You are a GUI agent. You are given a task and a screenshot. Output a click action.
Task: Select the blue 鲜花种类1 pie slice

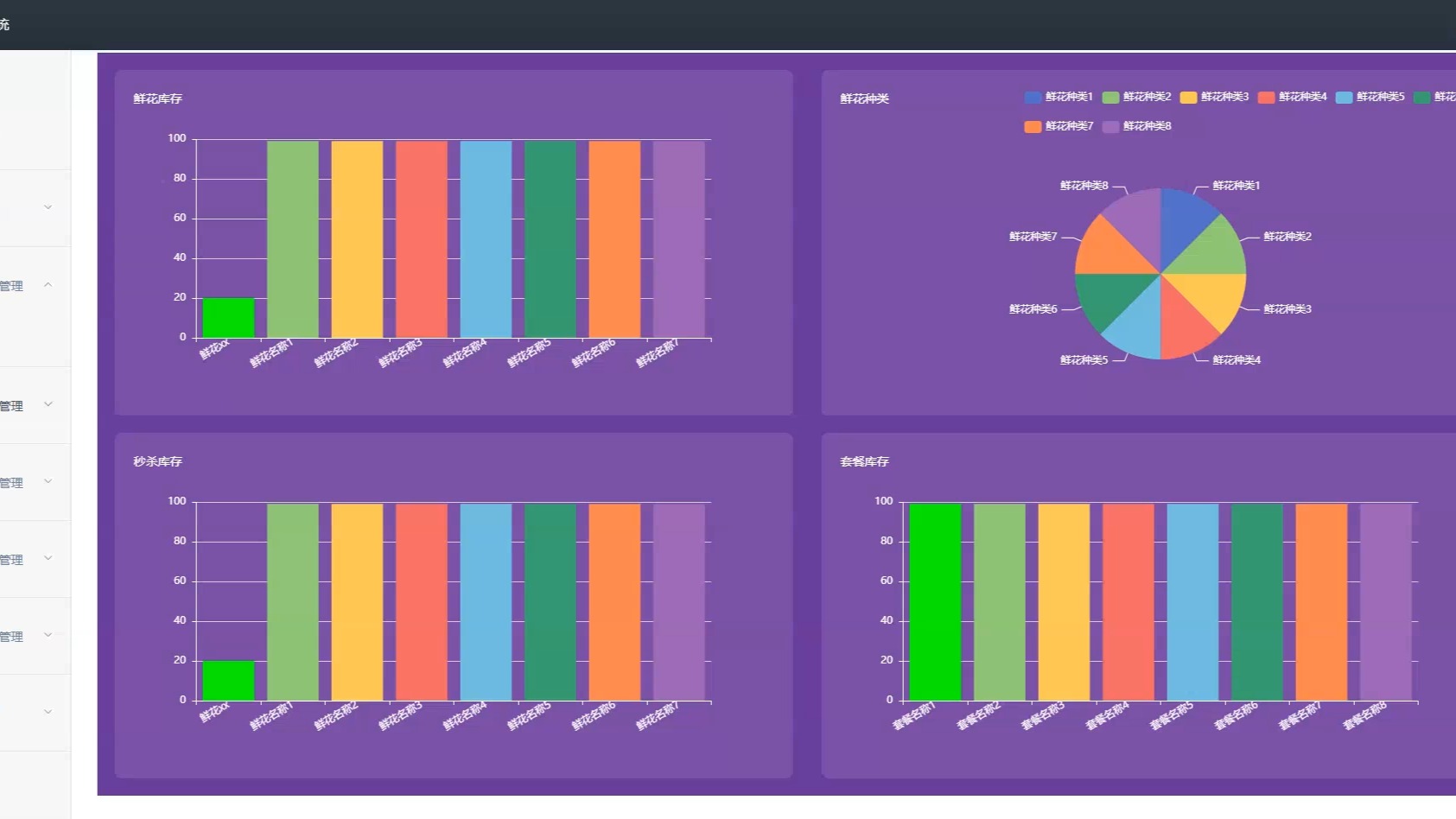pyautogui.click(x=1182, y=223)
